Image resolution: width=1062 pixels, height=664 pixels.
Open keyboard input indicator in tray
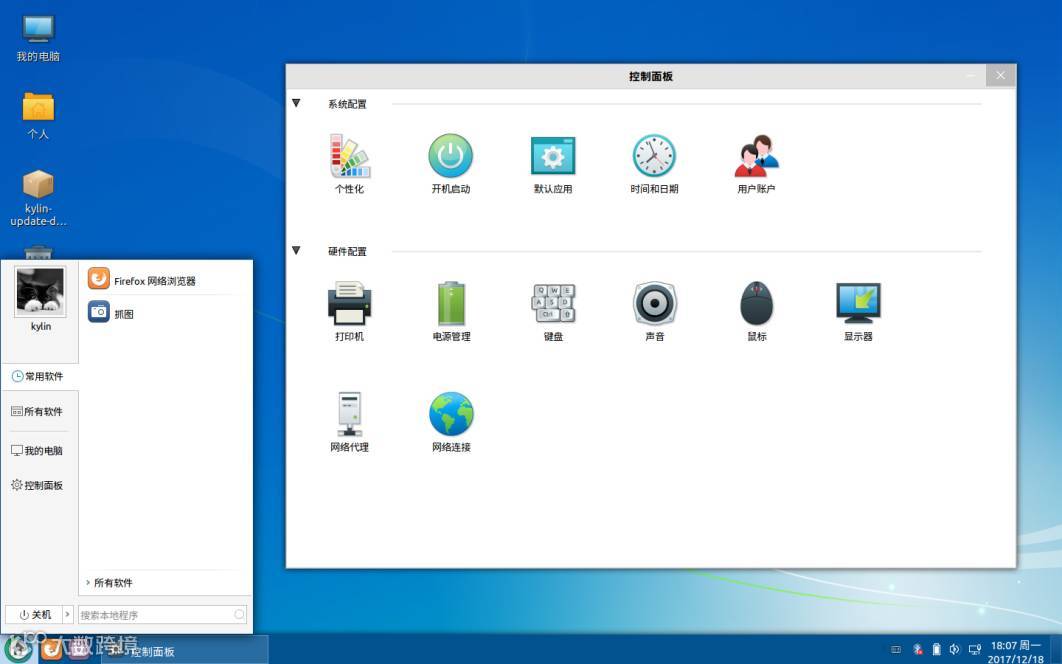[x=896, y=650]
